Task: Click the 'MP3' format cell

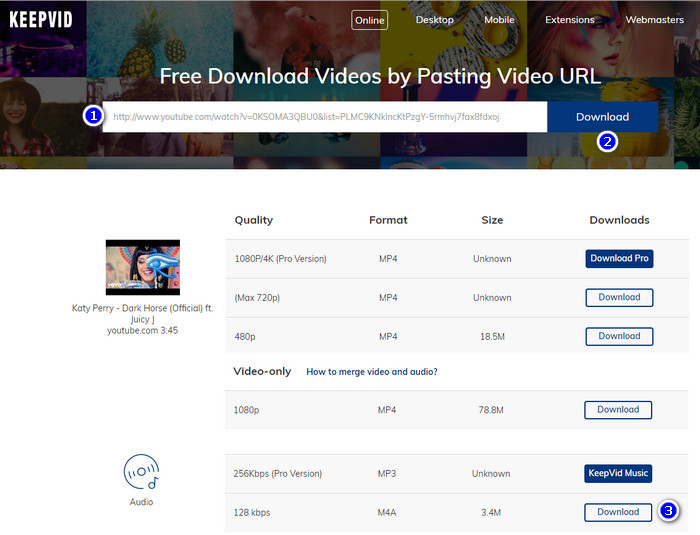Action: pyautogui.click(x=387, y=474)
